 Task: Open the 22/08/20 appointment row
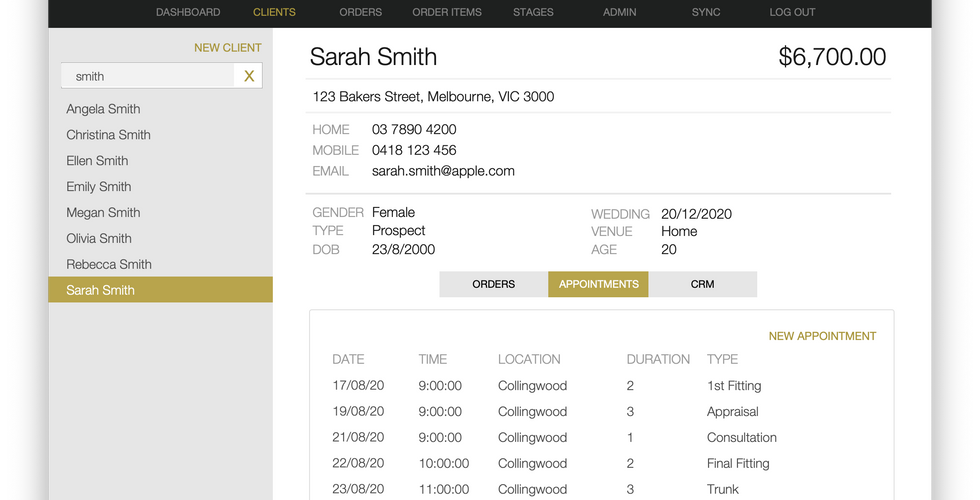pos(601,463)
